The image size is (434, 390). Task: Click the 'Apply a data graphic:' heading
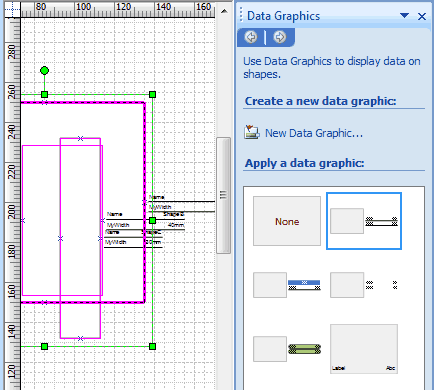click(x=305, y=163)
